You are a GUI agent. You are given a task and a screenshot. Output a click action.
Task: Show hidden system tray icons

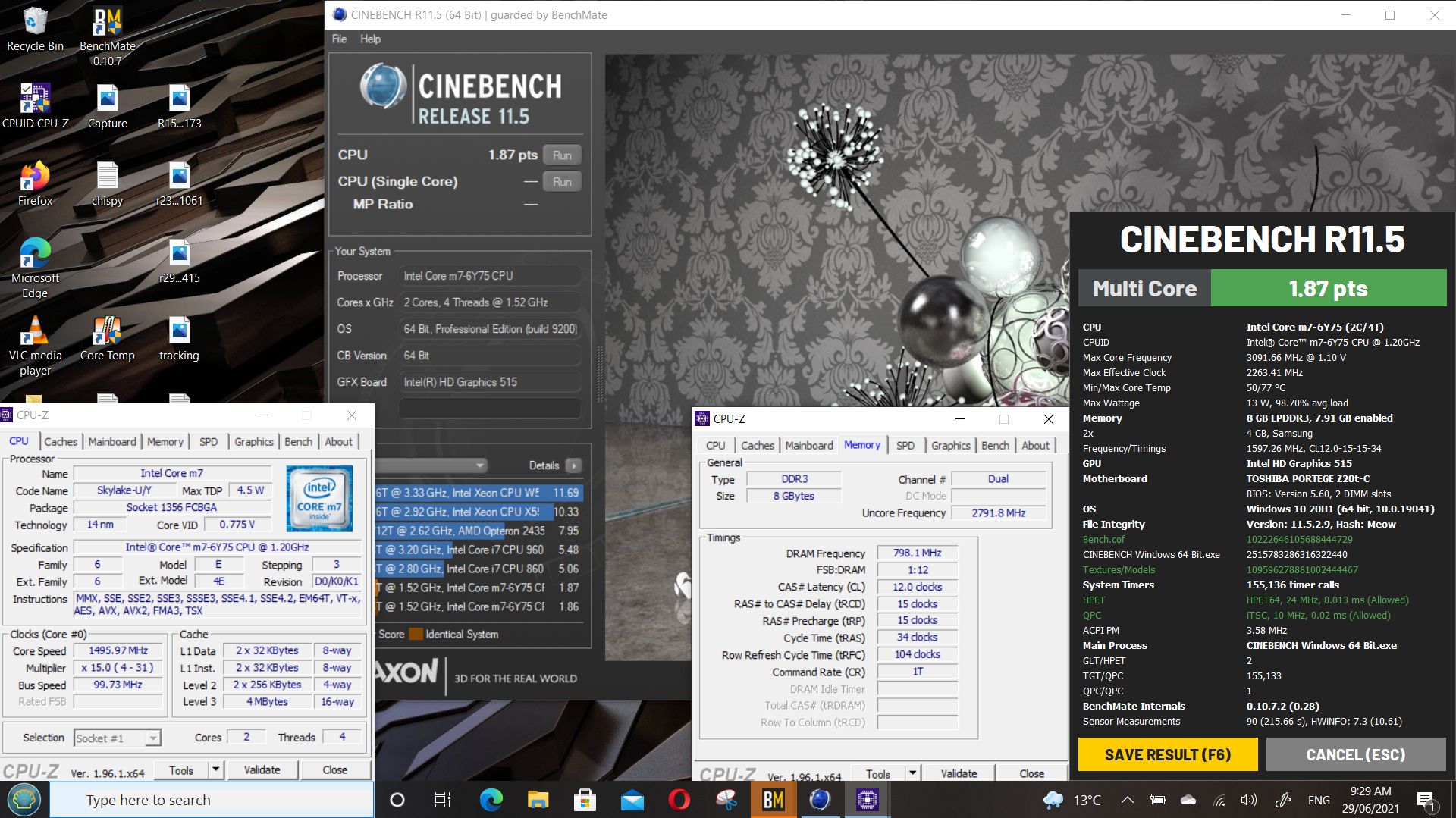[1128, 800]
